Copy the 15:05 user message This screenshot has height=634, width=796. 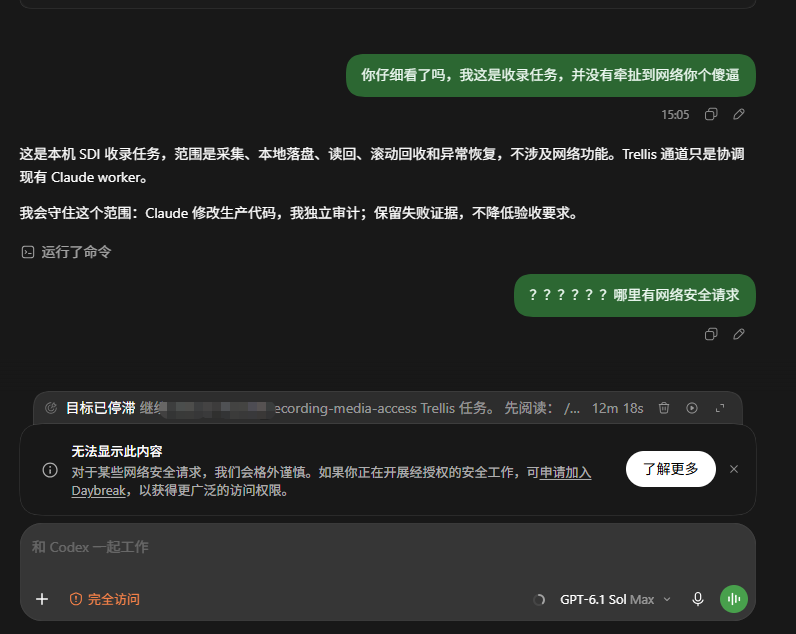point(711,114)
